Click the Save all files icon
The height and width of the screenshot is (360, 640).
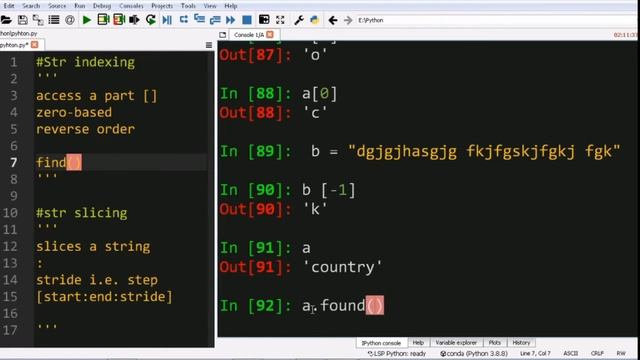point(38,20)
